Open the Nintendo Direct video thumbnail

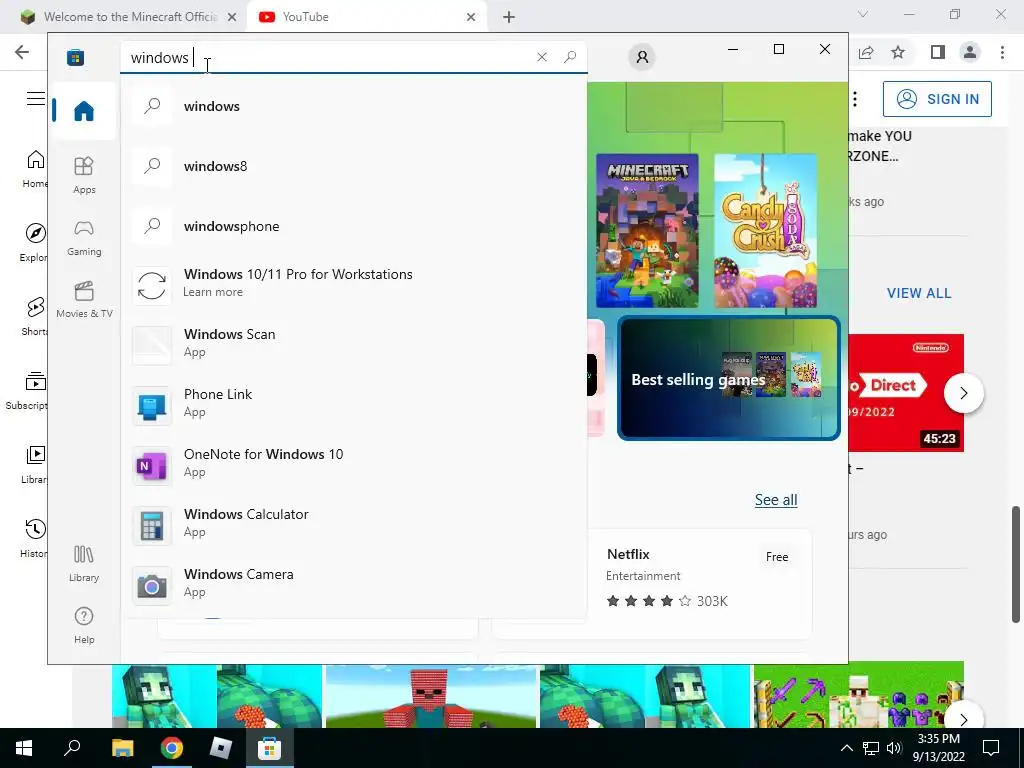(x=906, y=392)
